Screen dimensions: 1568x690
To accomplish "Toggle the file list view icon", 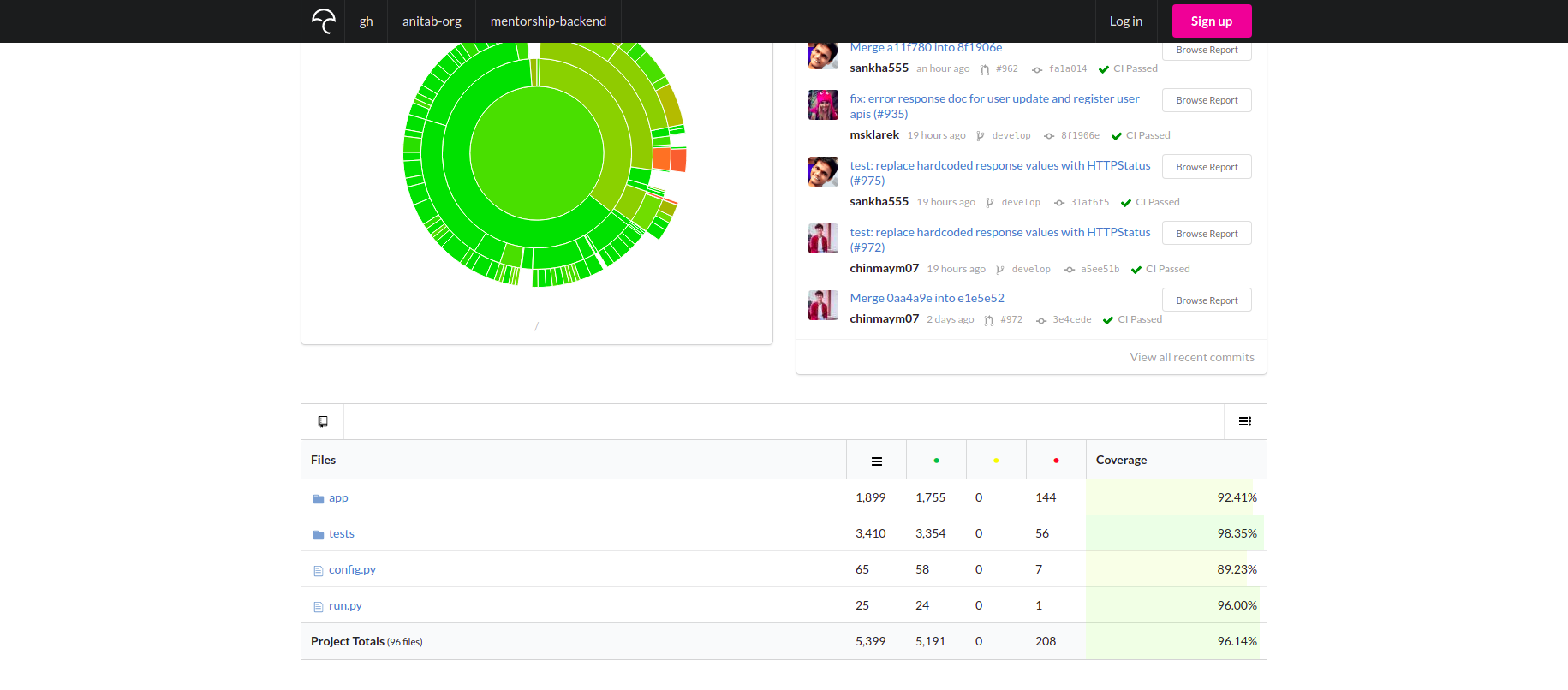I will (1245, 421).
